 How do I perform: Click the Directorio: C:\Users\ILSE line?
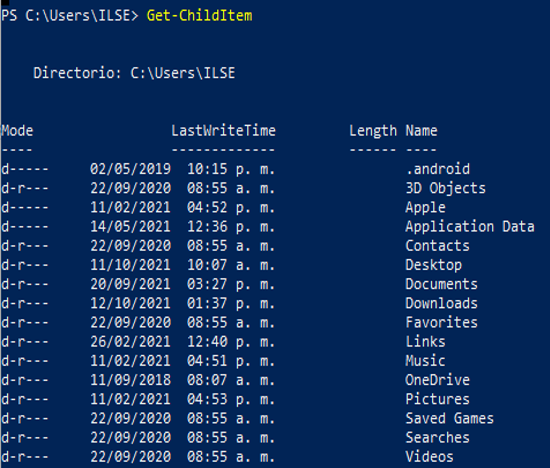coord(134,73)
